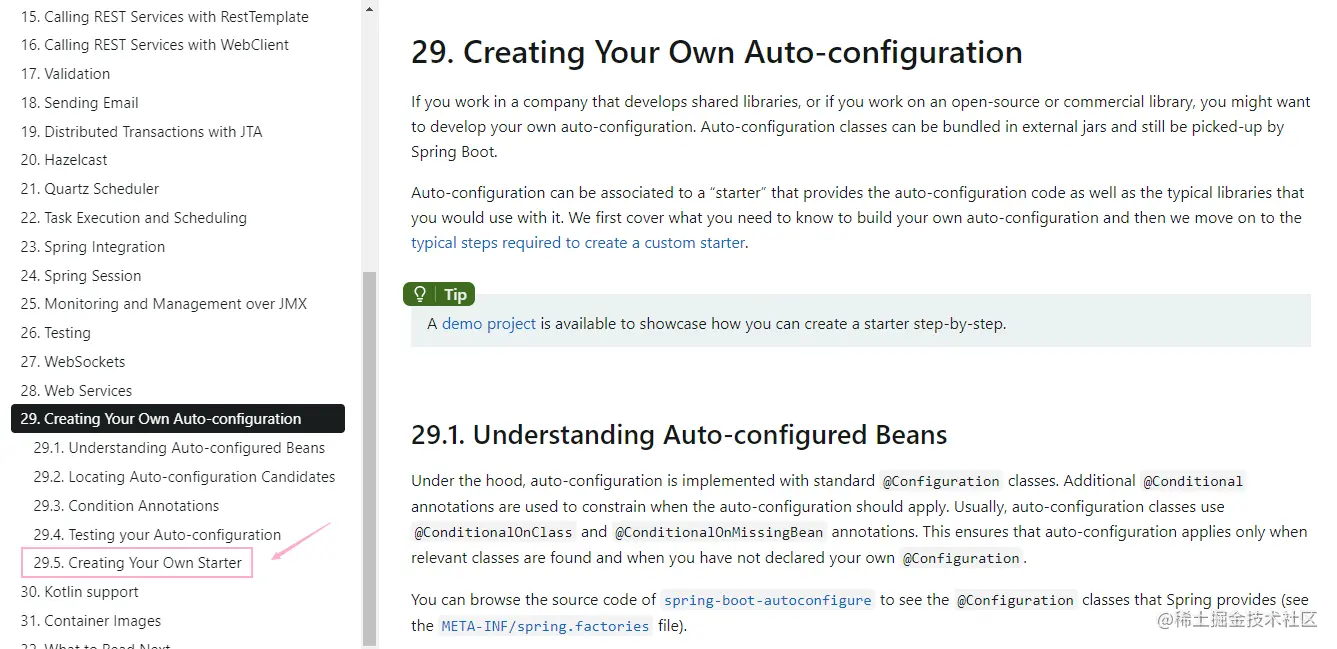
Task: Click the sidebar scrollbar up arrow
Action: click(x=370, y=9)
